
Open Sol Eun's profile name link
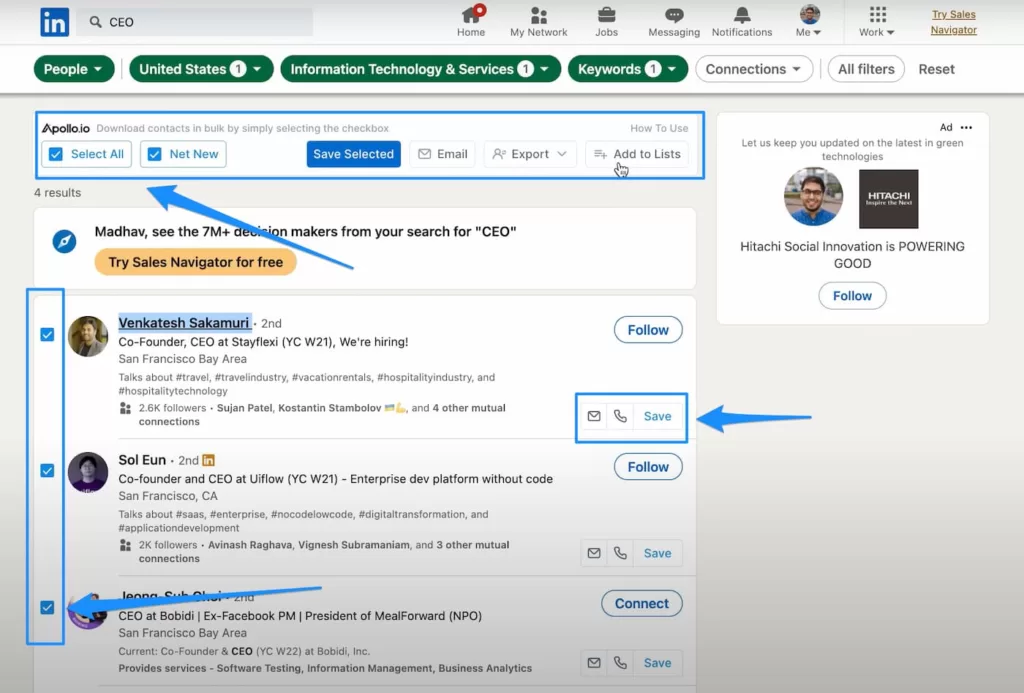click(x=142, y=460)
